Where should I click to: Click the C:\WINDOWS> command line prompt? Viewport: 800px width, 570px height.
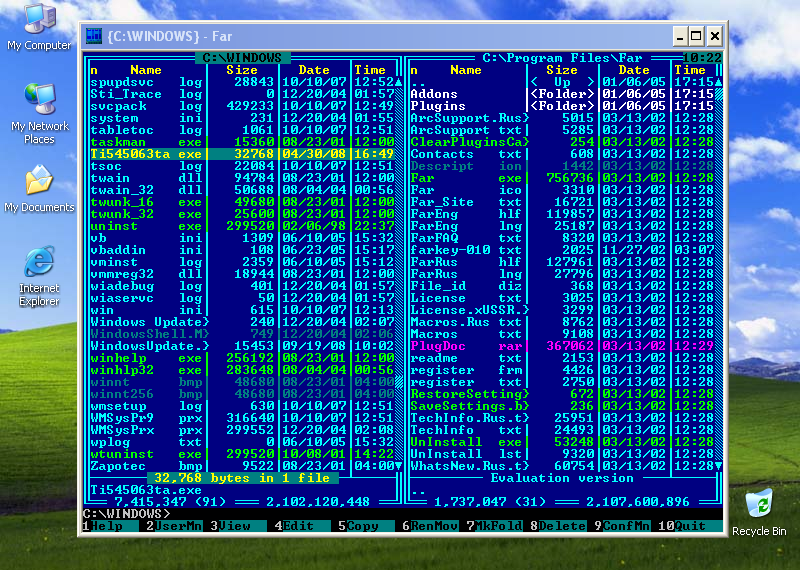point(126,513)
